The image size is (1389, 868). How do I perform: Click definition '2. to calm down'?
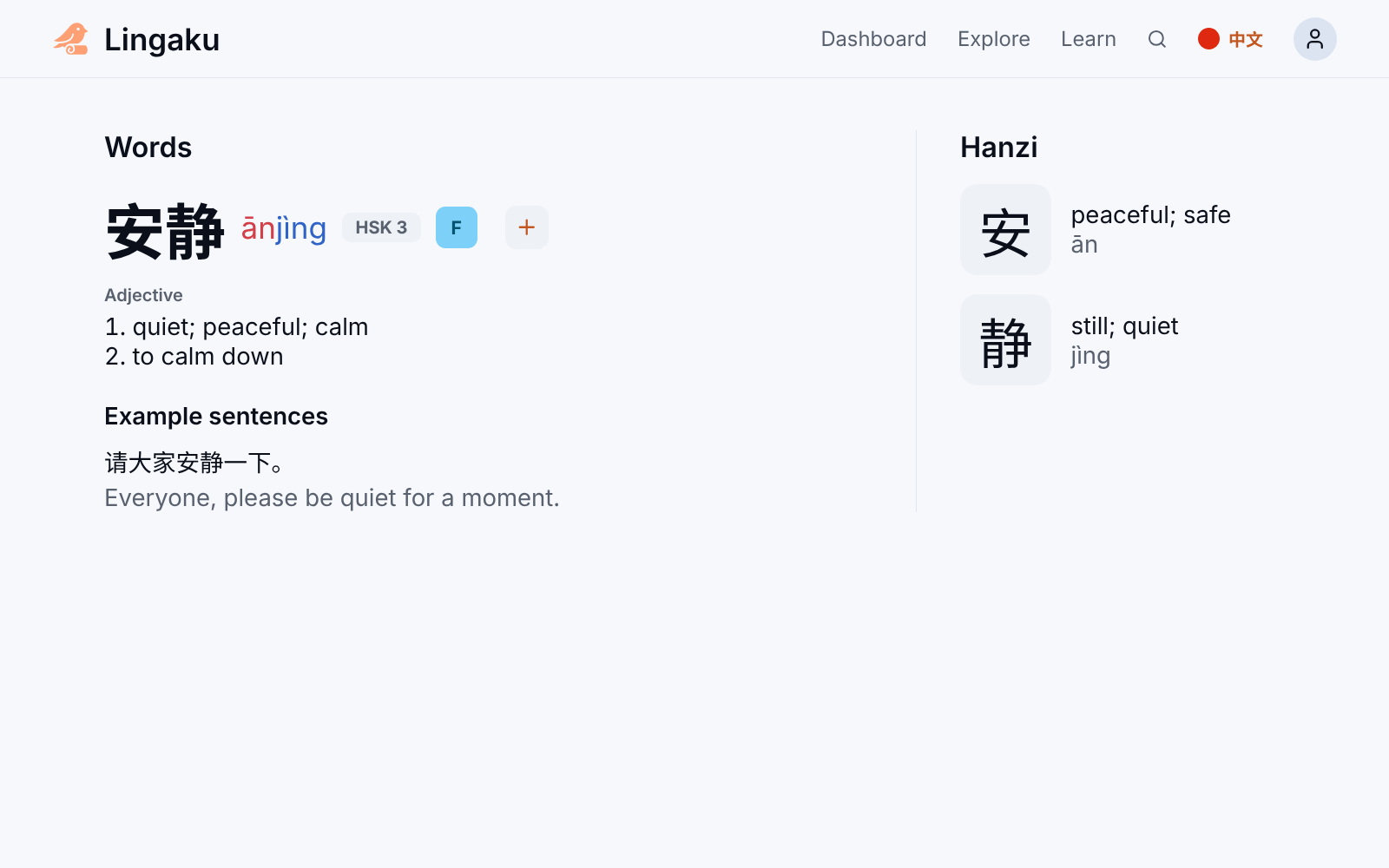[194, 357]
